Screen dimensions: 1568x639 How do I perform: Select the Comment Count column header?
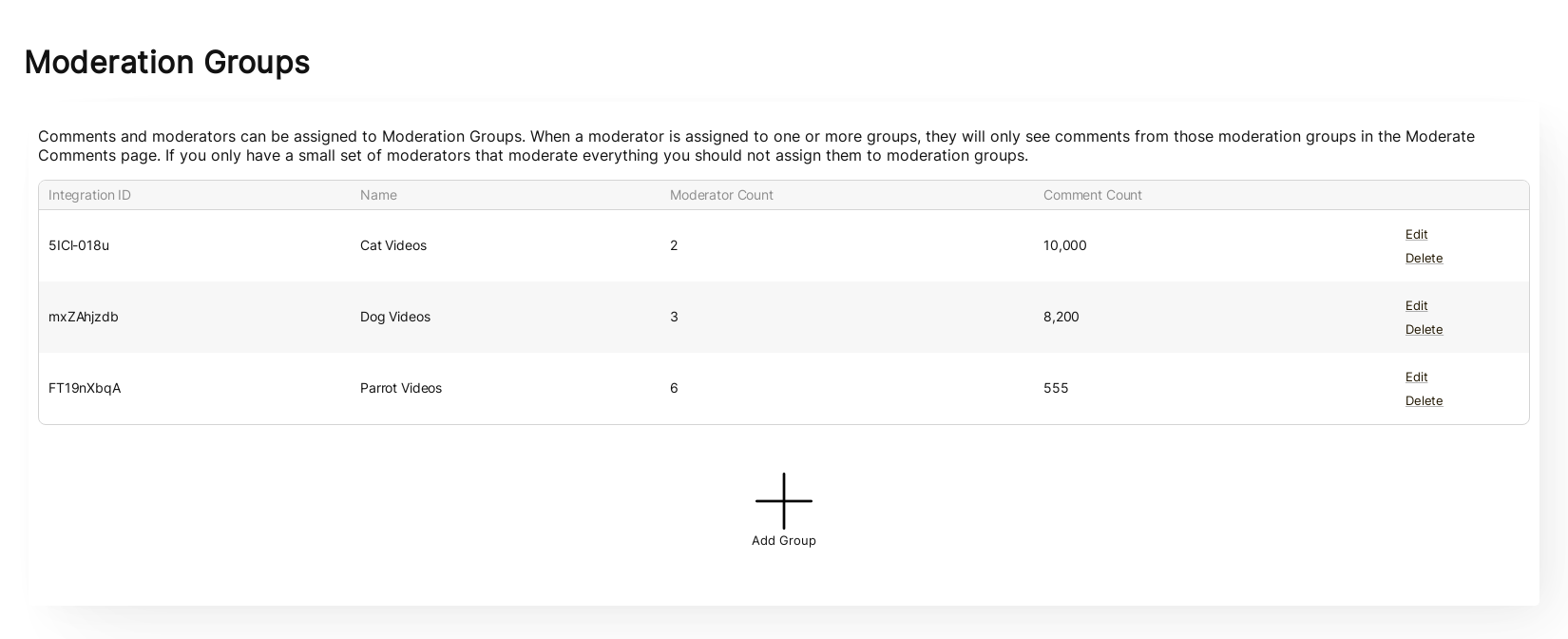1092,195
